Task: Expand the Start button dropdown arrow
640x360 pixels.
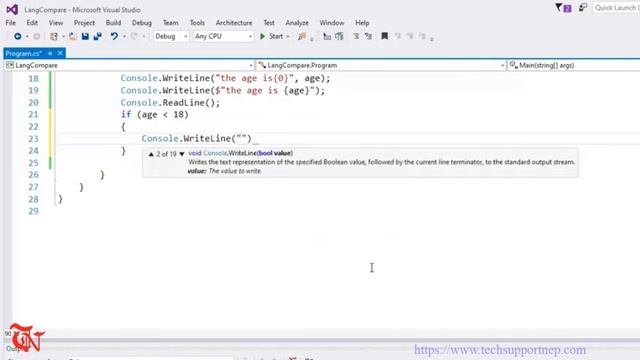Action: click(x=288, y=36)
